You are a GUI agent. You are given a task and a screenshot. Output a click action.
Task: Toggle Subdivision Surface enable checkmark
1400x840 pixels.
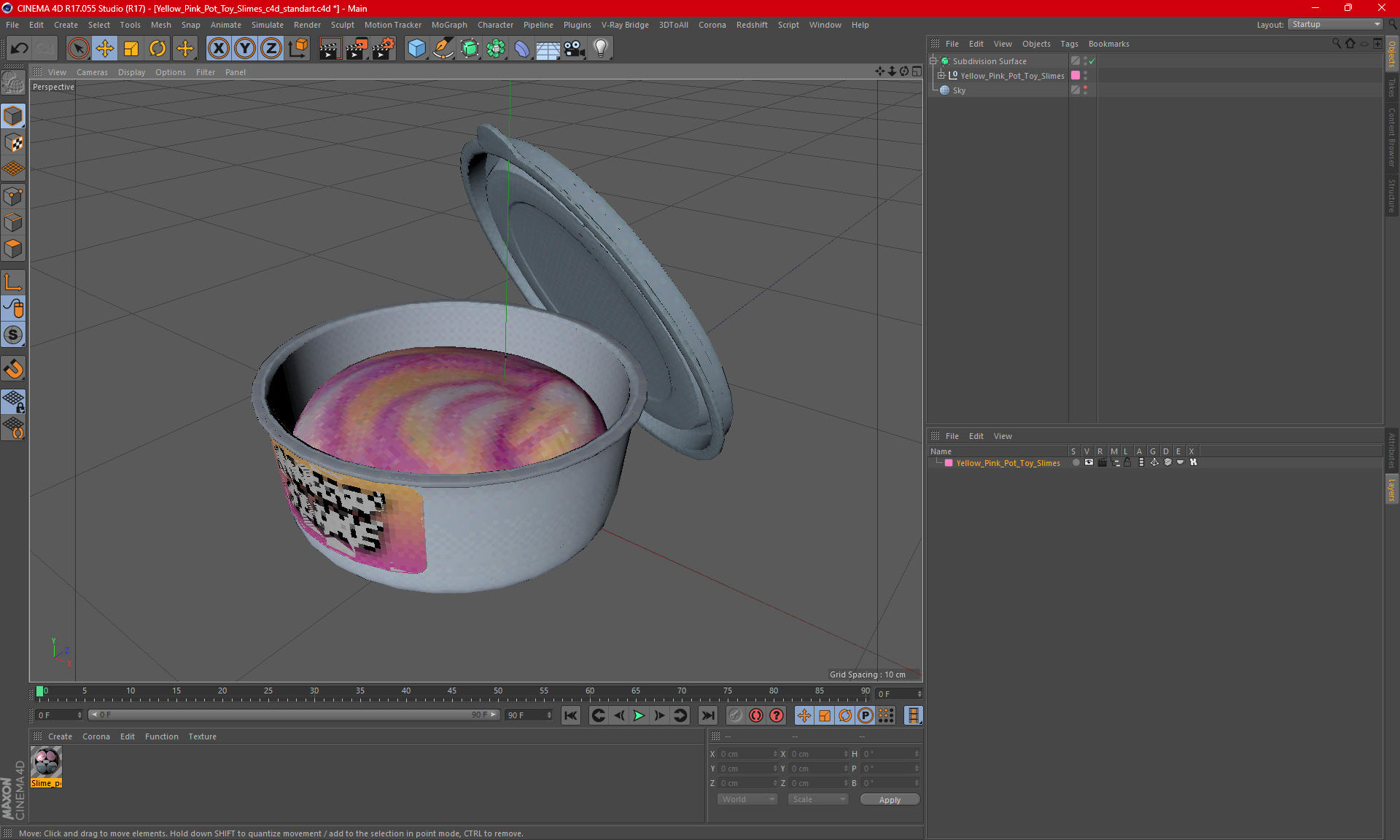[x=1092, y=61]
